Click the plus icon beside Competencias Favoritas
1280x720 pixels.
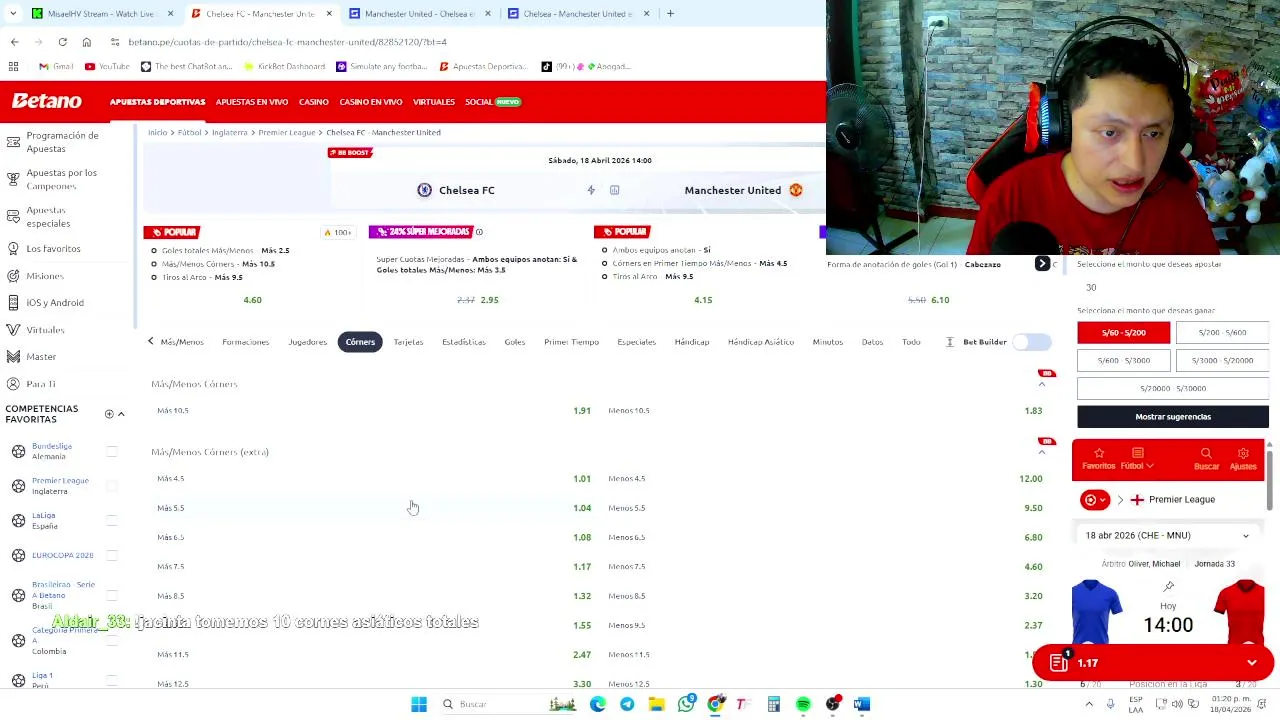(109, 414)
